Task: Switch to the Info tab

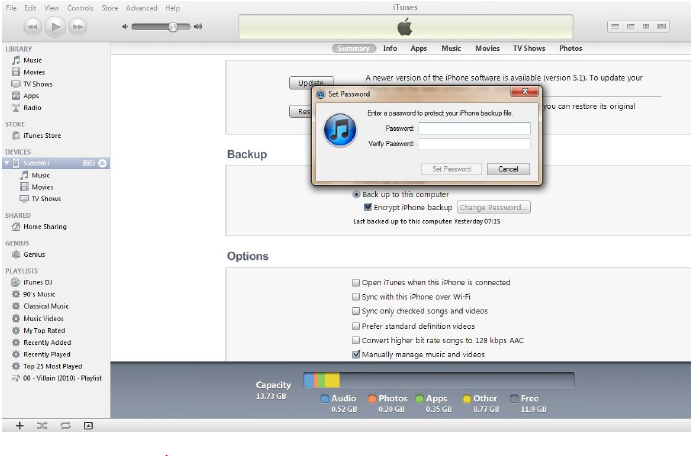Action: pos(390,48)
